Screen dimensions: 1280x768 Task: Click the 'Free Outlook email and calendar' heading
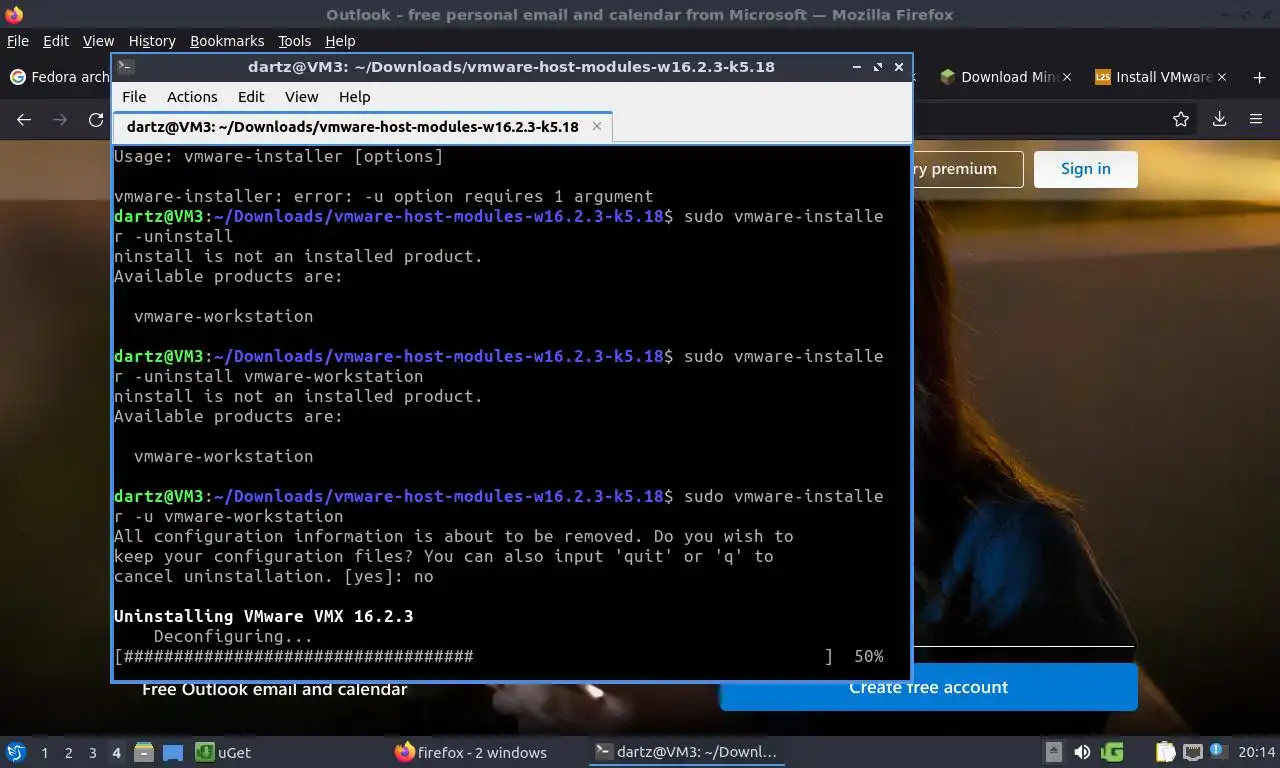tap(274, 689)
